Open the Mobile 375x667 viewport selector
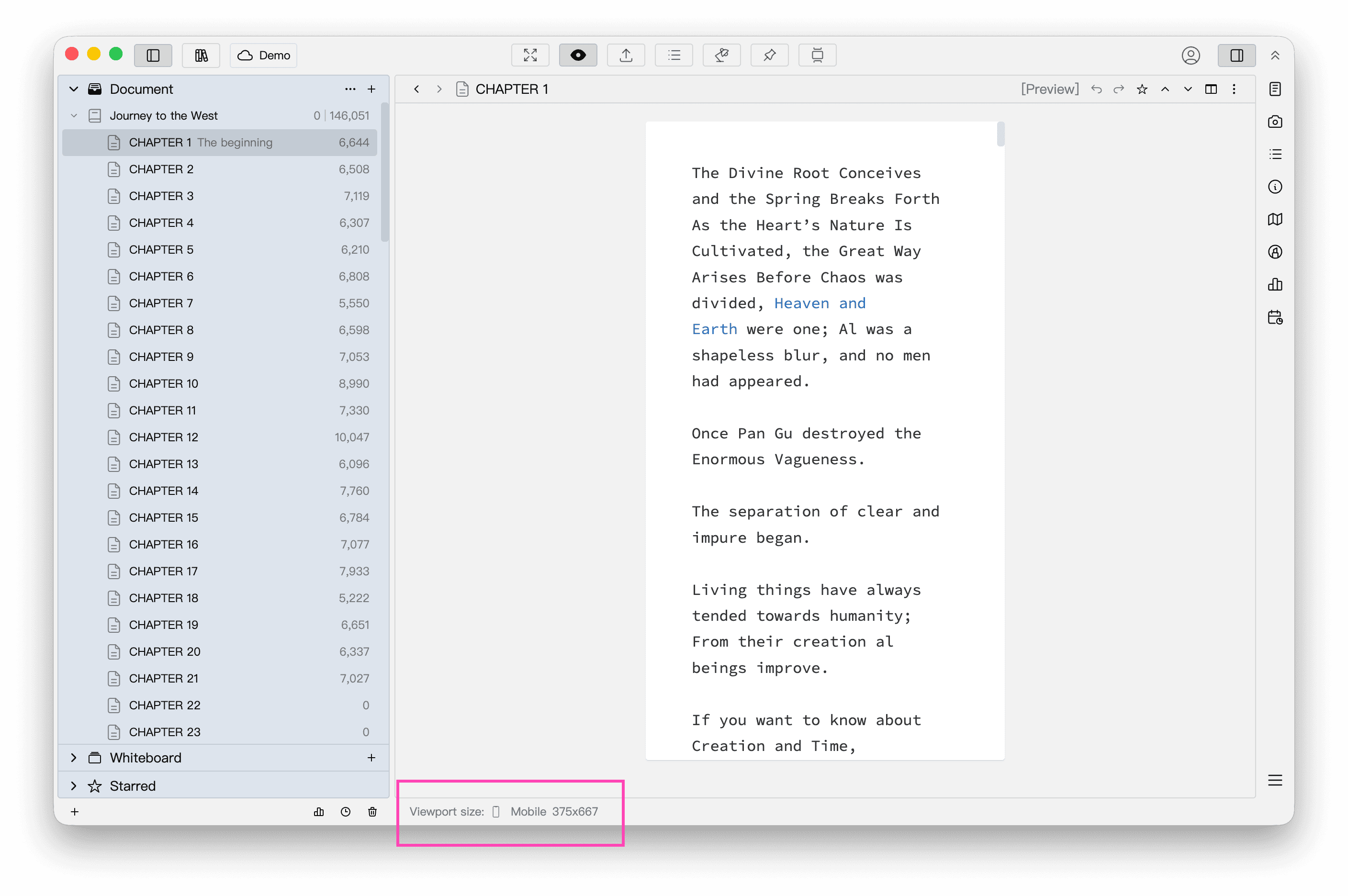 (x=546, y=812)
